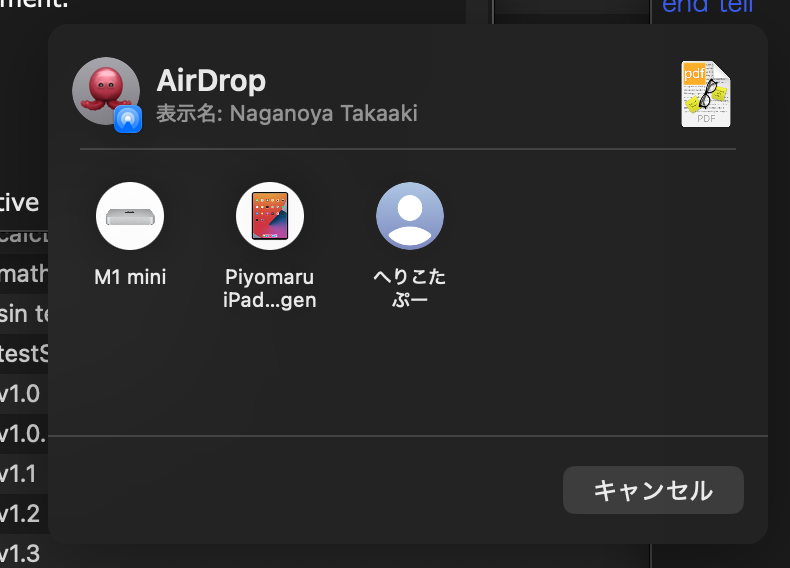This screenshot has width=790, height=568.
Task: Select the testS row in the list
Action: [x=24, y=353]
